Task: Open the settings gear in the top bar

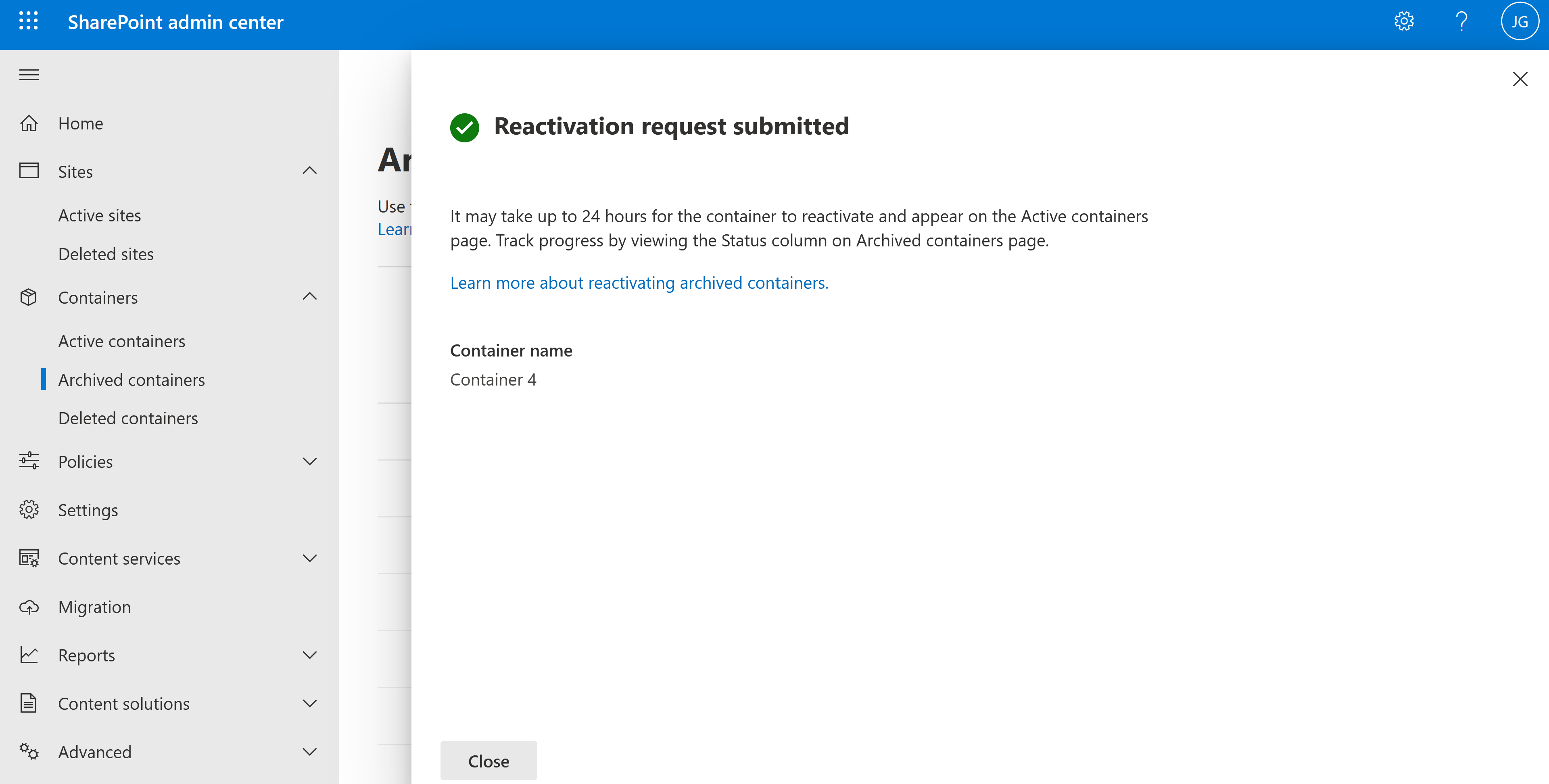Action: pyautogui.click(x=1404, y=21)
